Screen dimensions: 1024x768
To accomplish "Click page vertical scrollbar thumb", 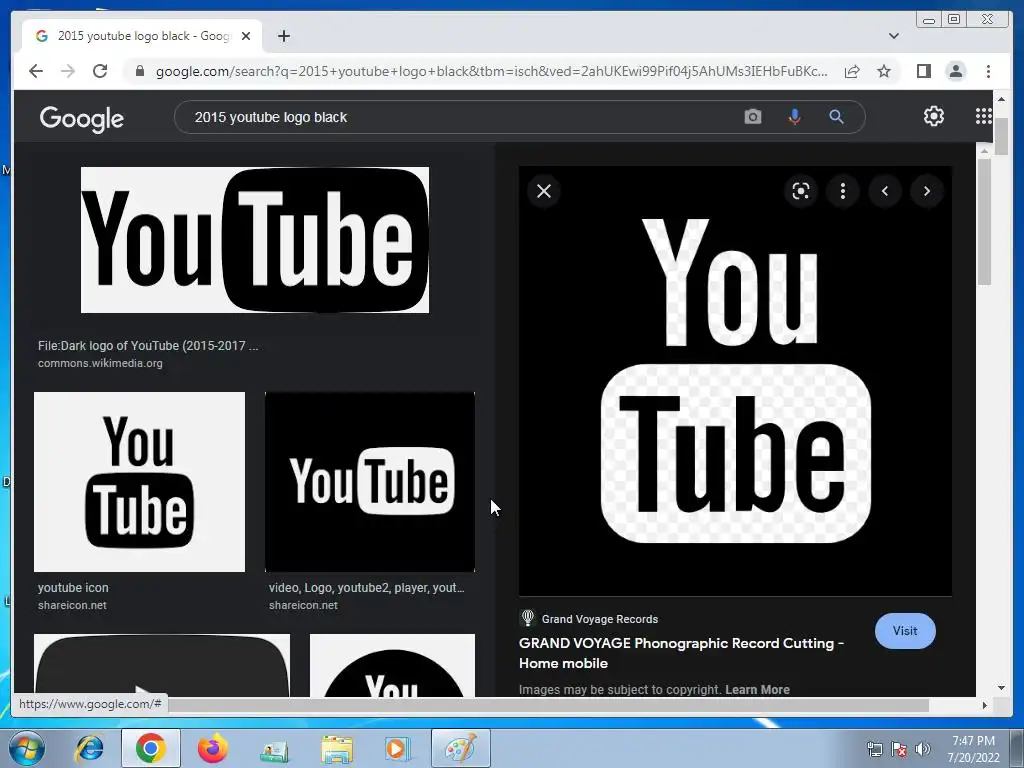I will click(x=1001, y=136).
